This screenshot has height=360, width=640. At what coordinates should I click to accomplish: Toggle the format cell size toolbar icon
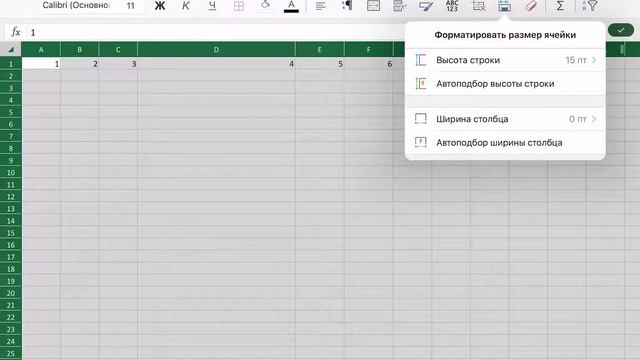click(504, 6)
